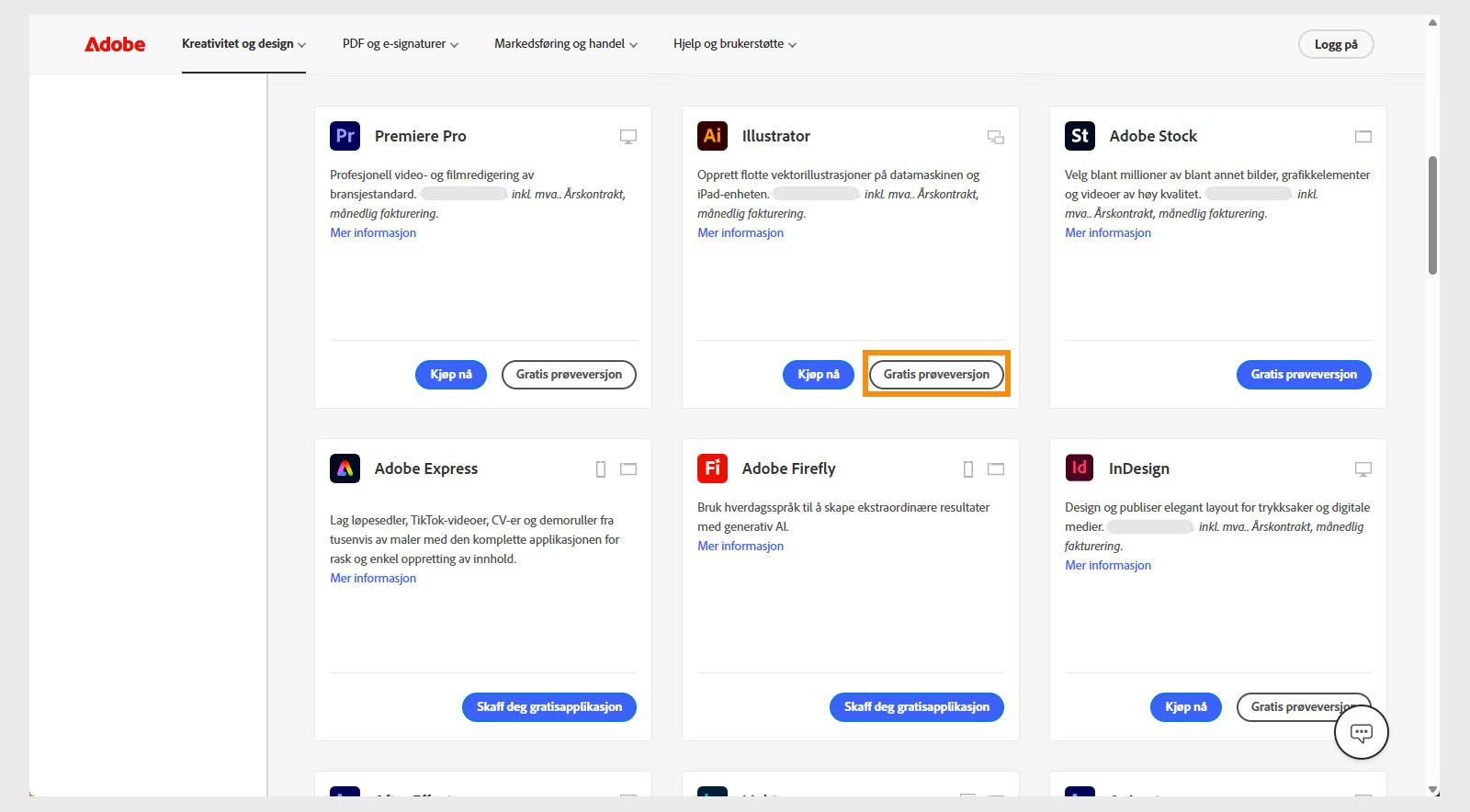Click Skaff deg gratisapplikasjon for Adobe Firefly

tap(917, 707)
